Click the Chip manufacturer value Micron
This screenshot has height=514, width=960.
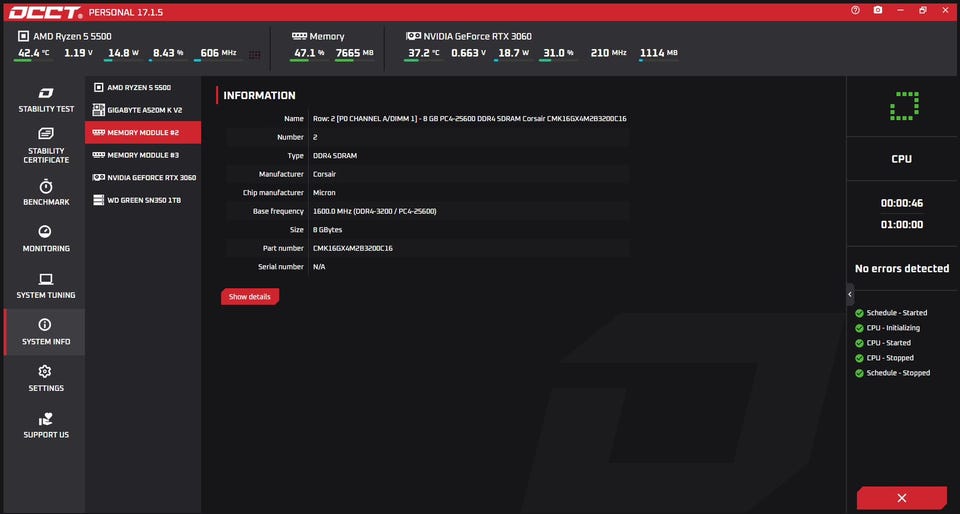(x=324, y=193)
